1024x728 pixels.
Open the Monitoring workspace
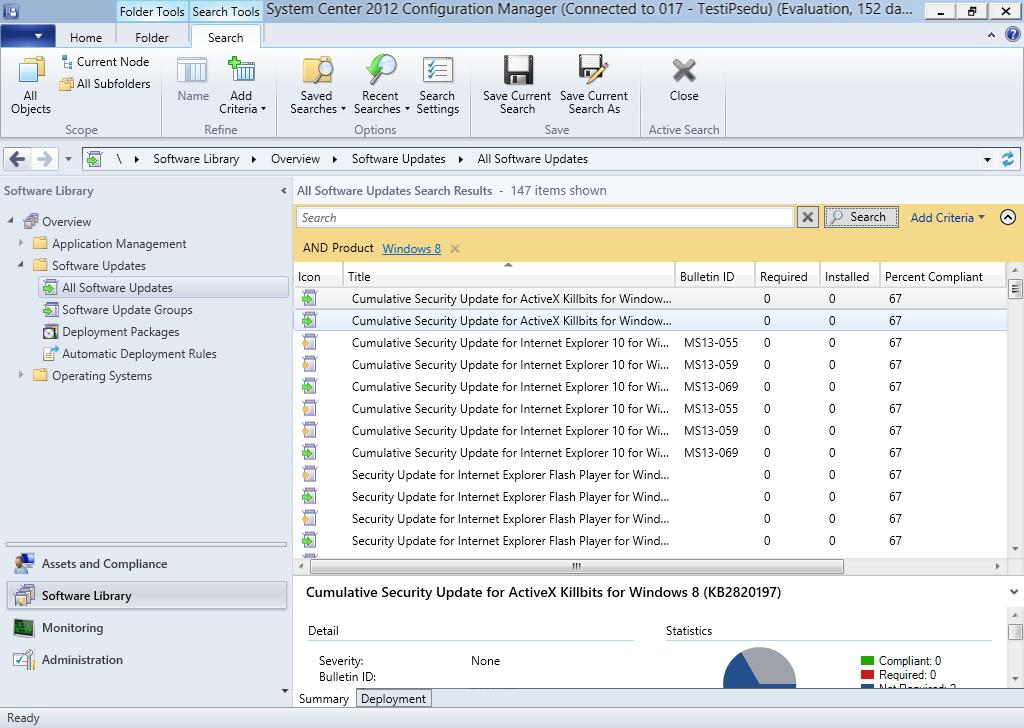pyautogui.click(x=146, y=627)
